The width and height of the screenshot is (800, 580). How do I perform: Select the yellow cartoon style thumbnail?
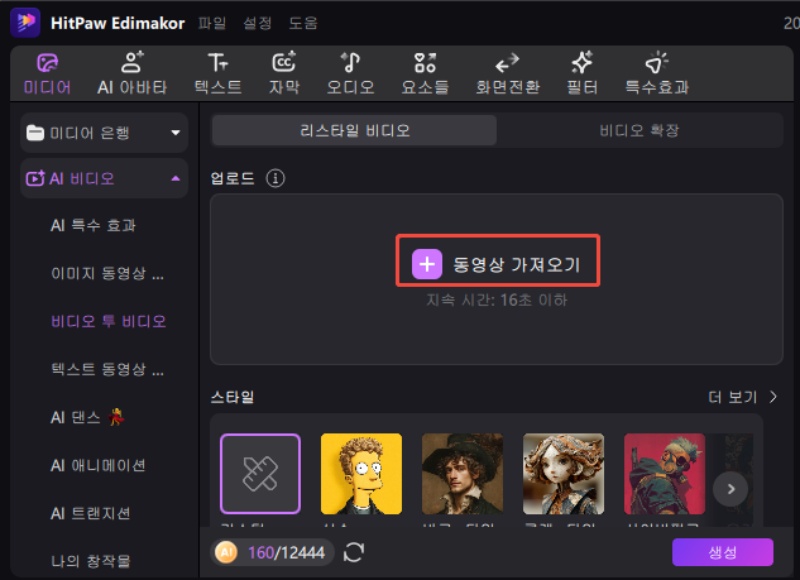(x=361, y=472)
